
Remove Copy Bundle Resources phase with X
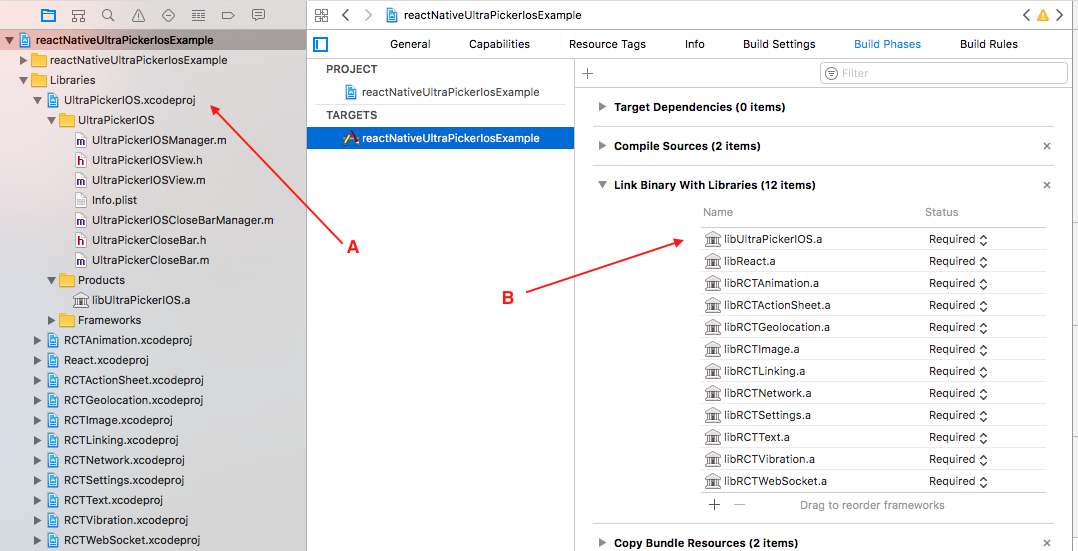(x=1047, y=543)
